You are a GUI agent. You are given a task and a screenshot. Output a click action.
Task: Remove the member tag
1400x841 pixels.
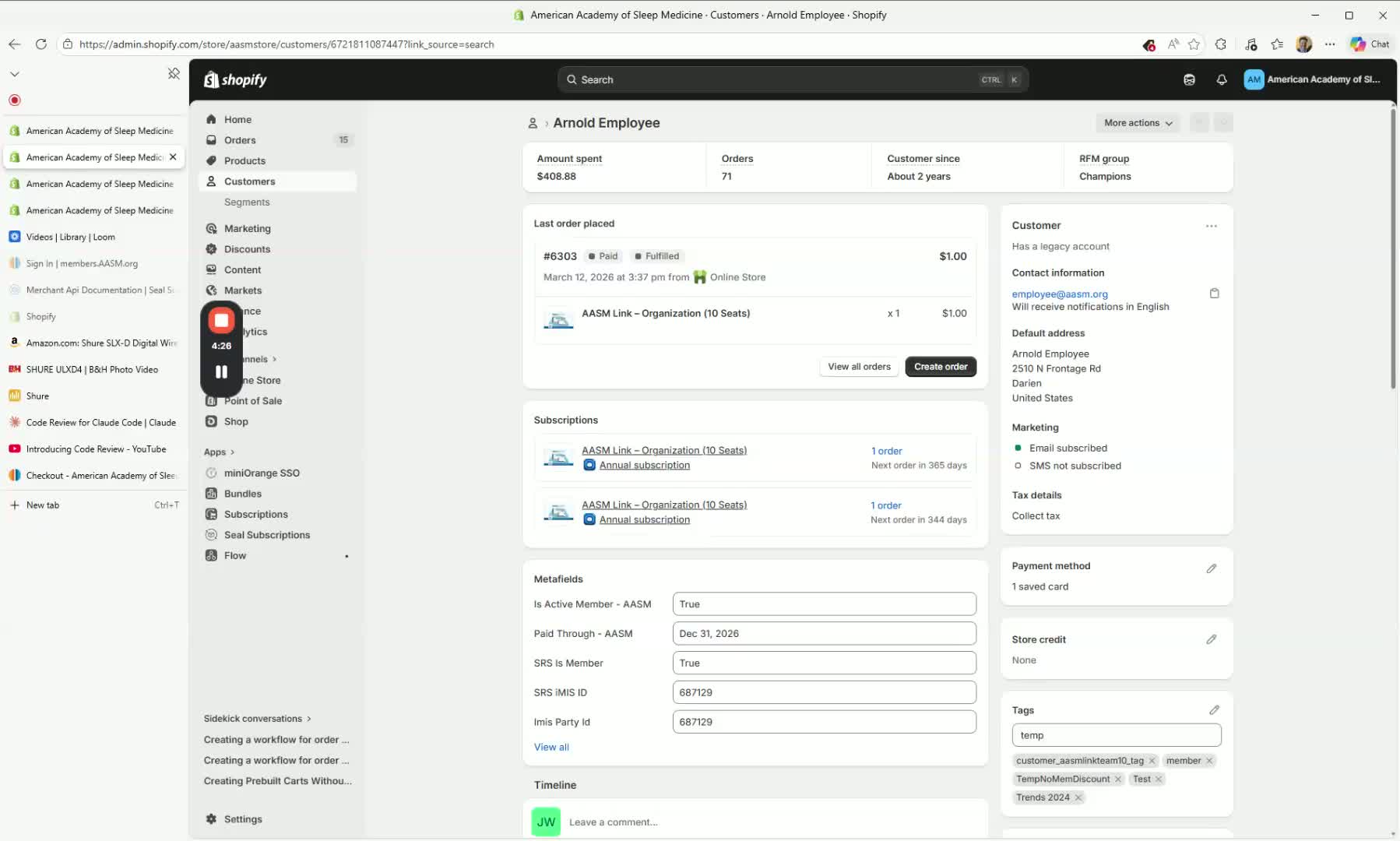tap(1209, 761)
